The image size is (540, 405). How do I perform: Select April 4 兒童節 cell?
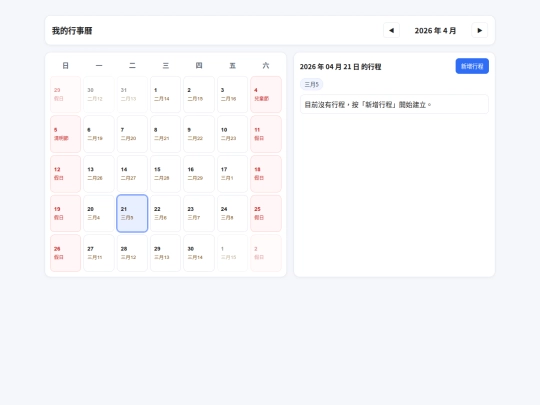266,94
